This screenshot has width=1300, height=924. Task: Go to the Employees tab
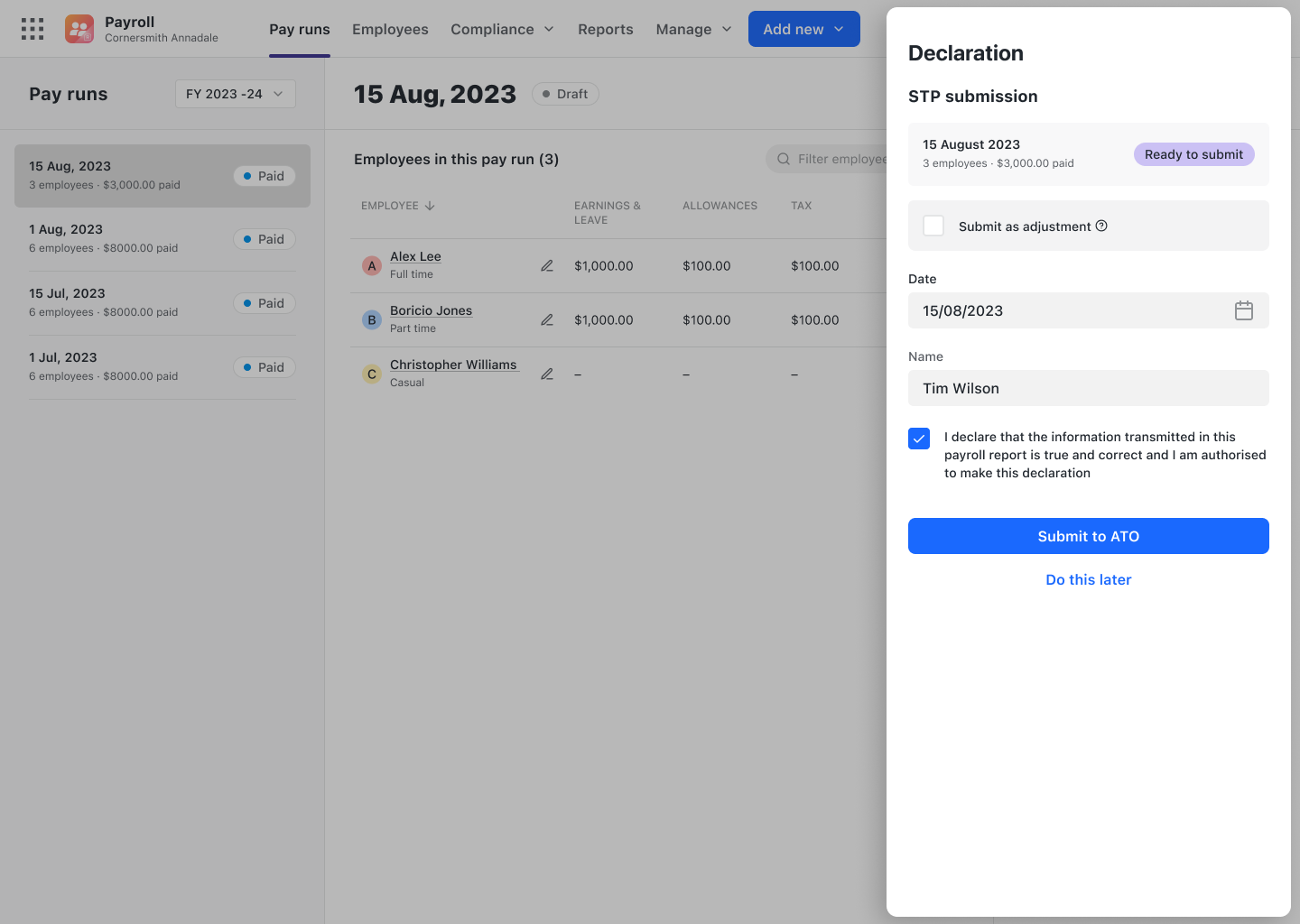click(x=390, y=30)
